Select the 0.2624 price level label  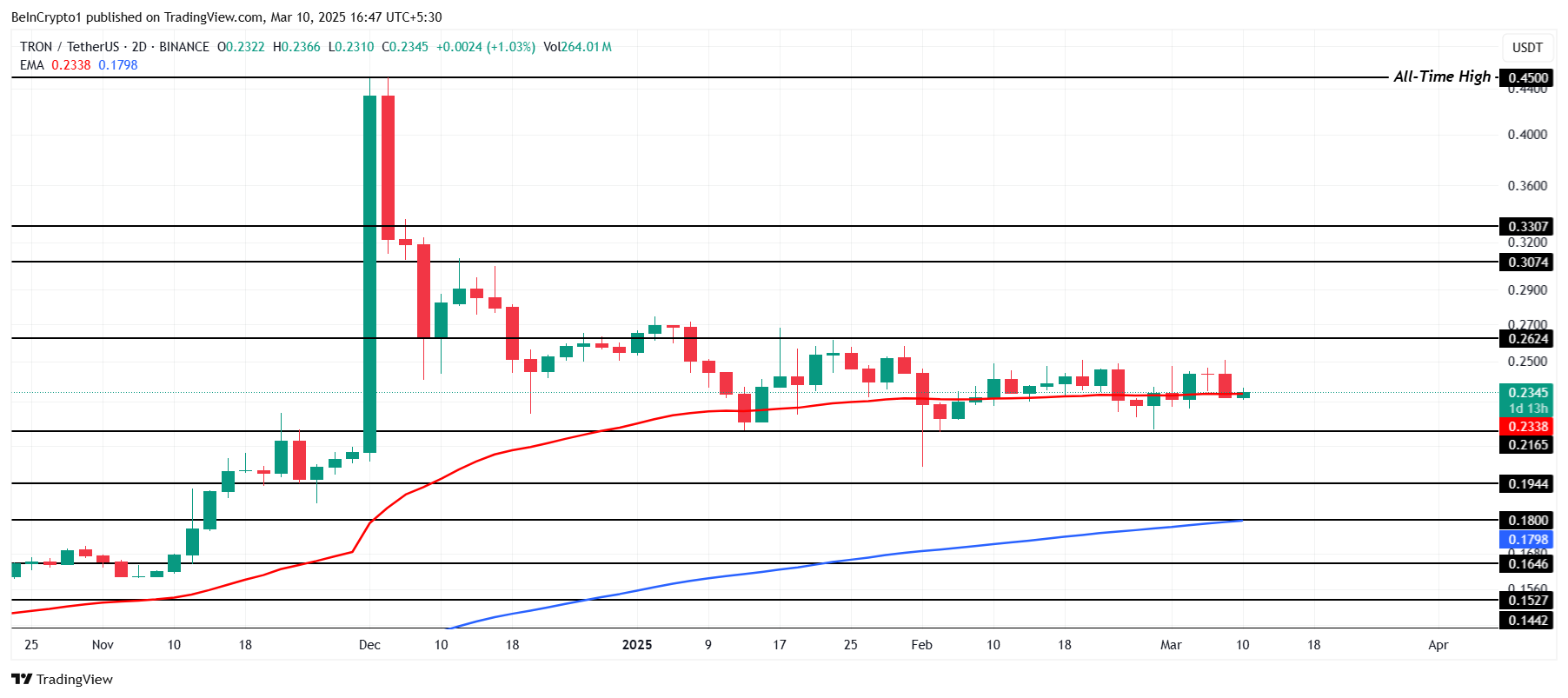pyautogui.click(x=1527, y=339)
